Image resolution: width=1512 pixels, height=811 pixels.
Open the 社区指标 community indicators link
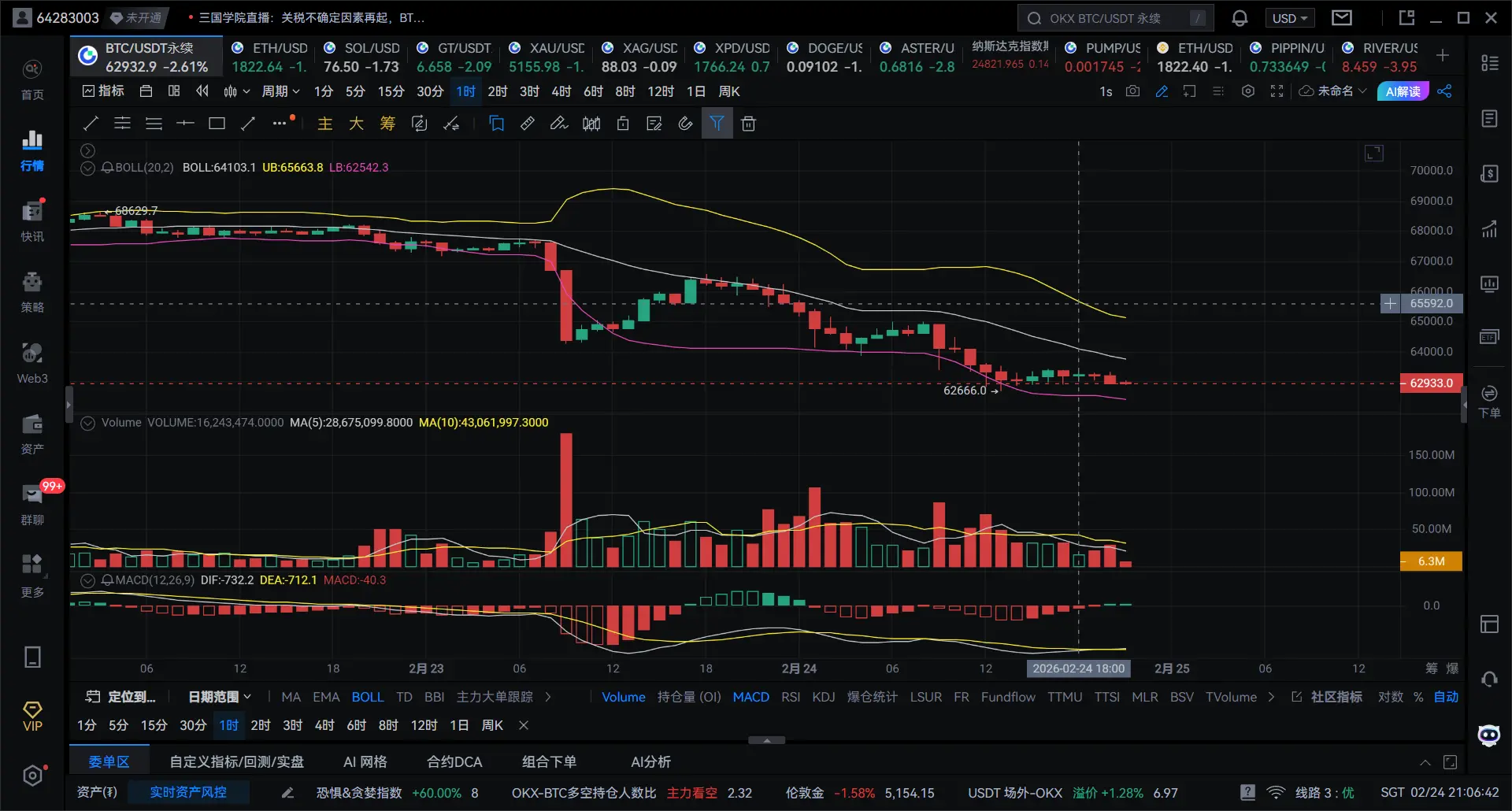[1327, 697]
